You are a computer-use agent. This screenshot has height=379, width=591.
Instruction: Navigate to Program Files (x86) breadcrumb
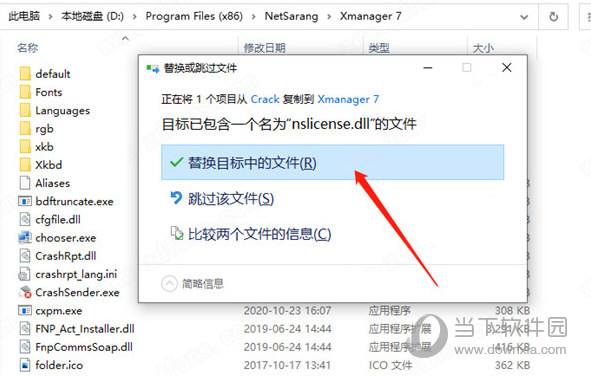tap(194, 16)
